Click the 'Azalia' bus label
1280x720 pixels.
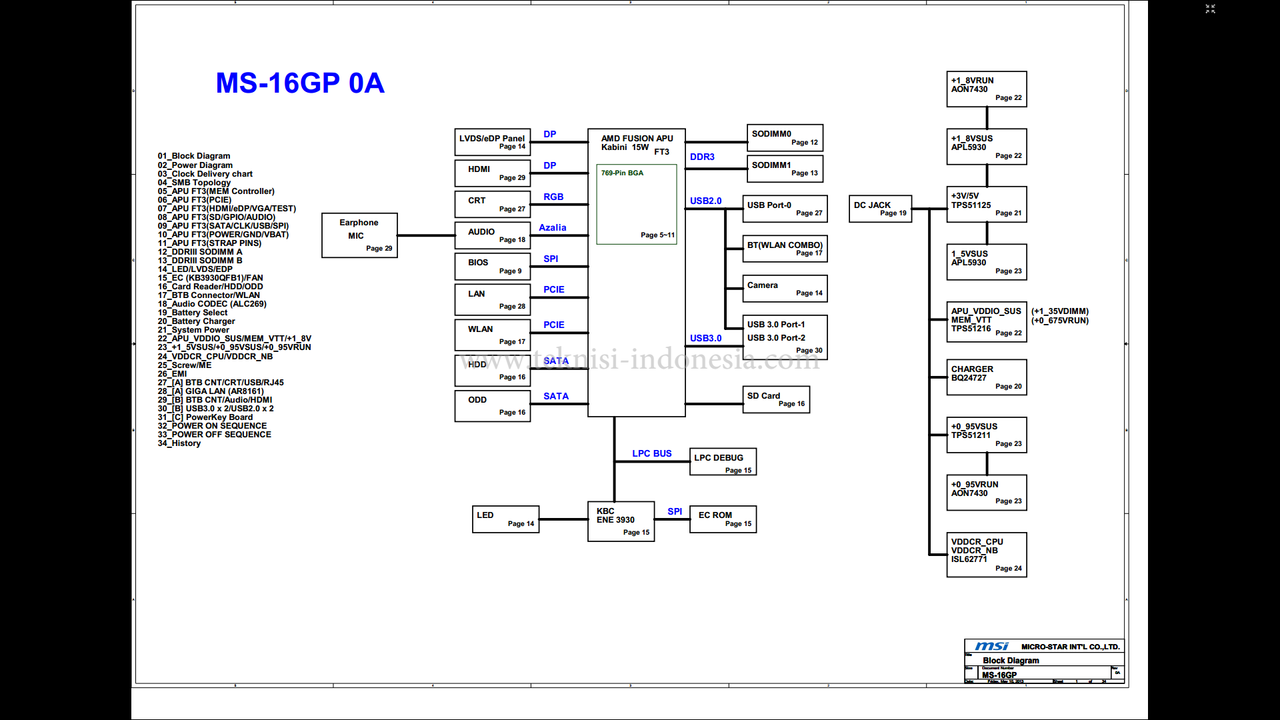(x=552, y=227)
